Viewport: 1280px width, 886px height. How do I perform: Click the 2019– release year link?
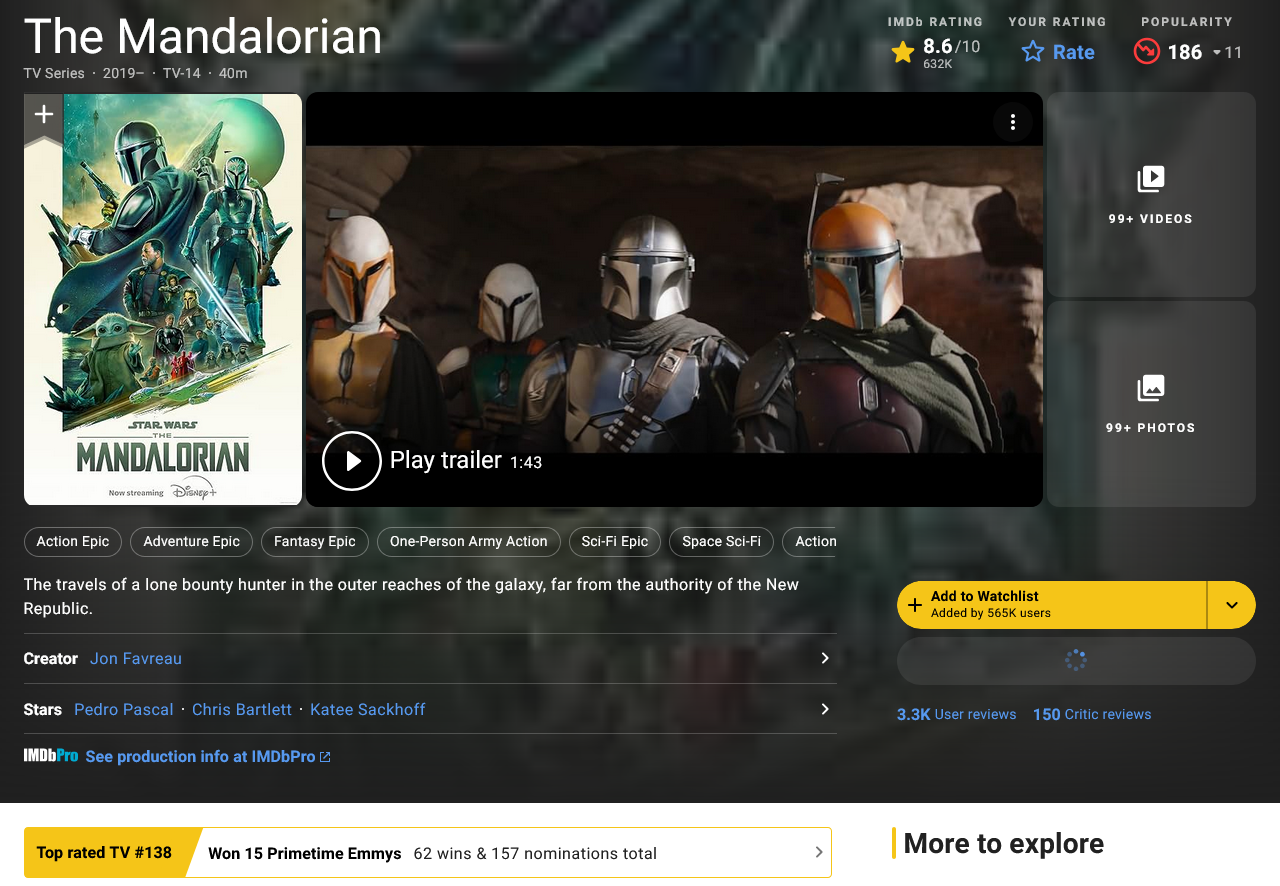point(123,73)
